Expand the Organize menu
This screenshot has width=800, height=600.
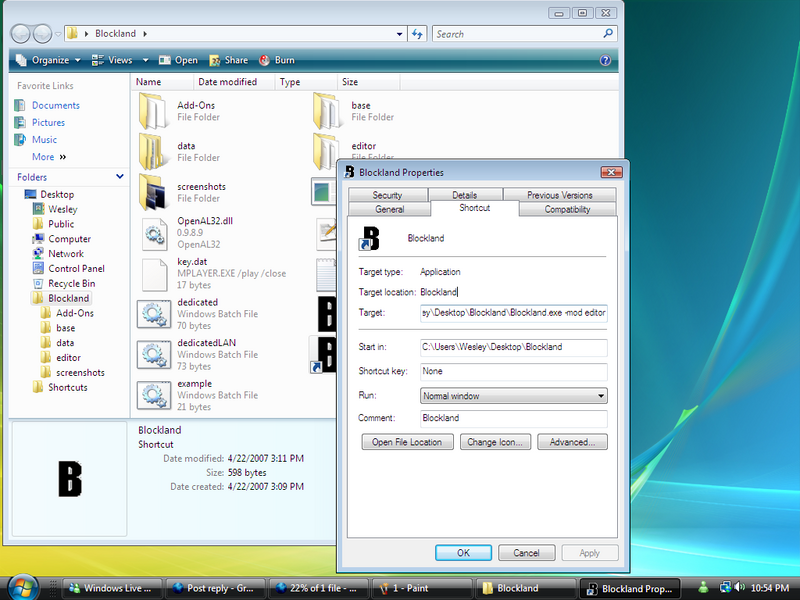(x=50, y=60)
